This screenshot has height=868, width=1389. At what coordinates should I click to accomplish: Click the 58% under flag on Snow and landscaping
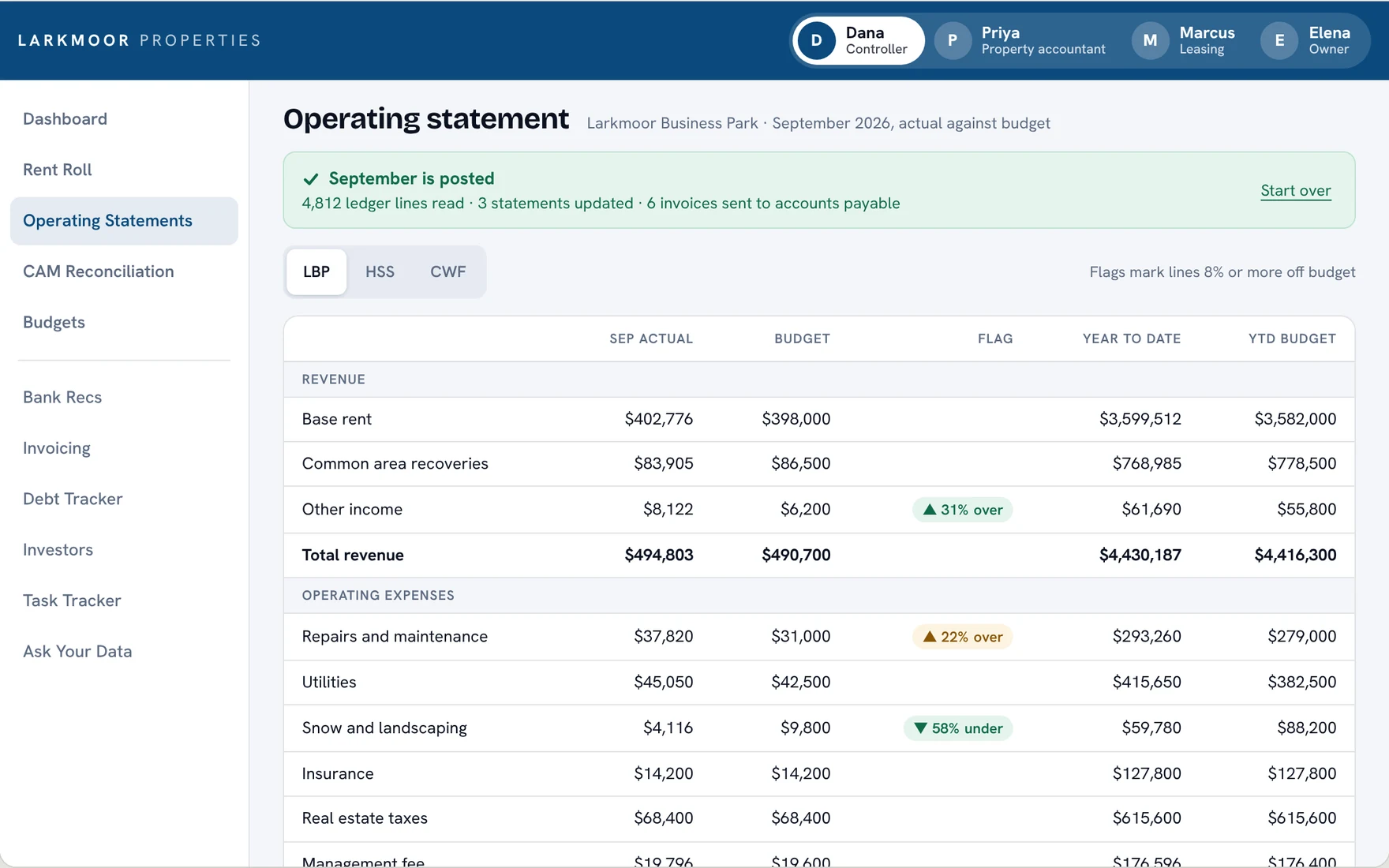[958, 728]
